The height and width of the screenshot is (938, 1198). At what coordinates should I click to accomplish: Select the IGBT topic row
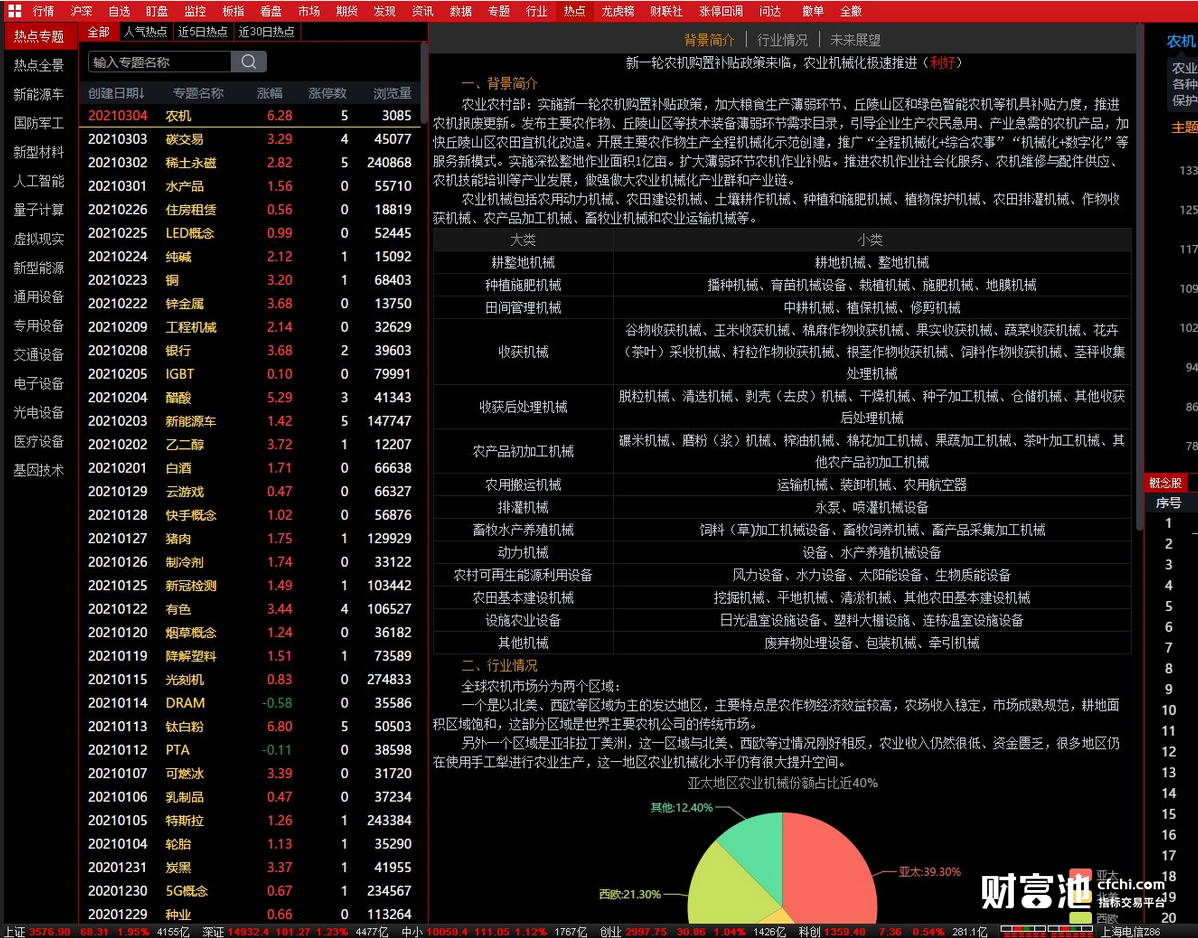pyautogui.click(x=250, y=374)
